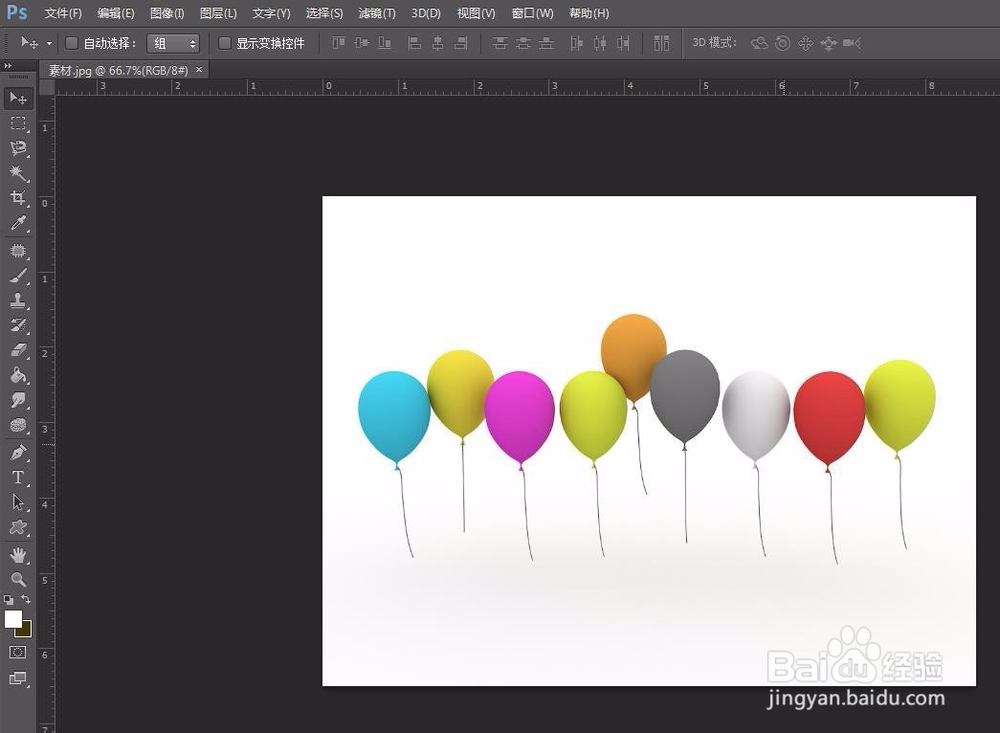The image size is (1000, 733).
Task: Select the Move tool in toolbox
Action: click(x=18, y=98)
